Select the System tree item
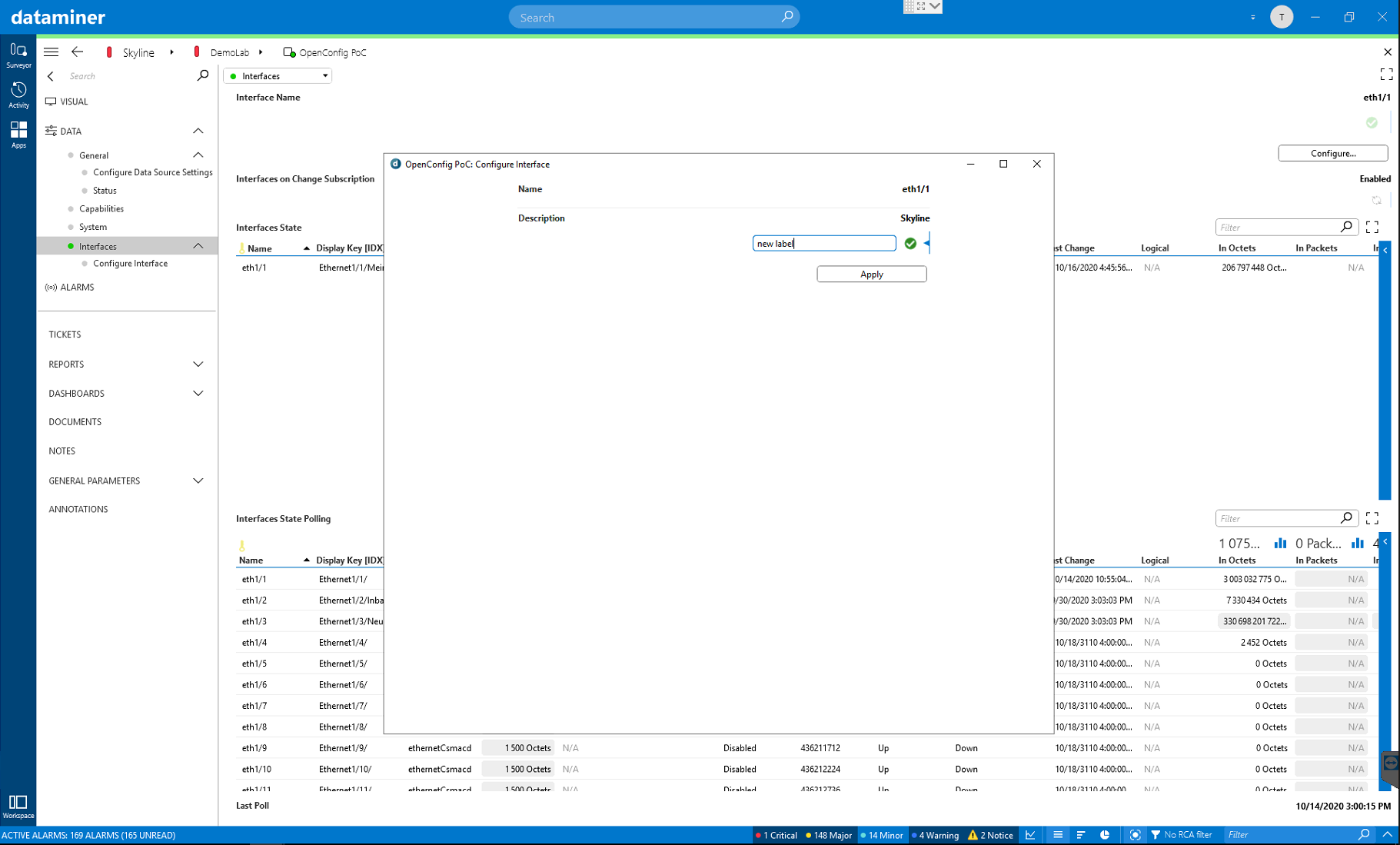This screenshot has width=1400, height=845. [x=92, y=228]
